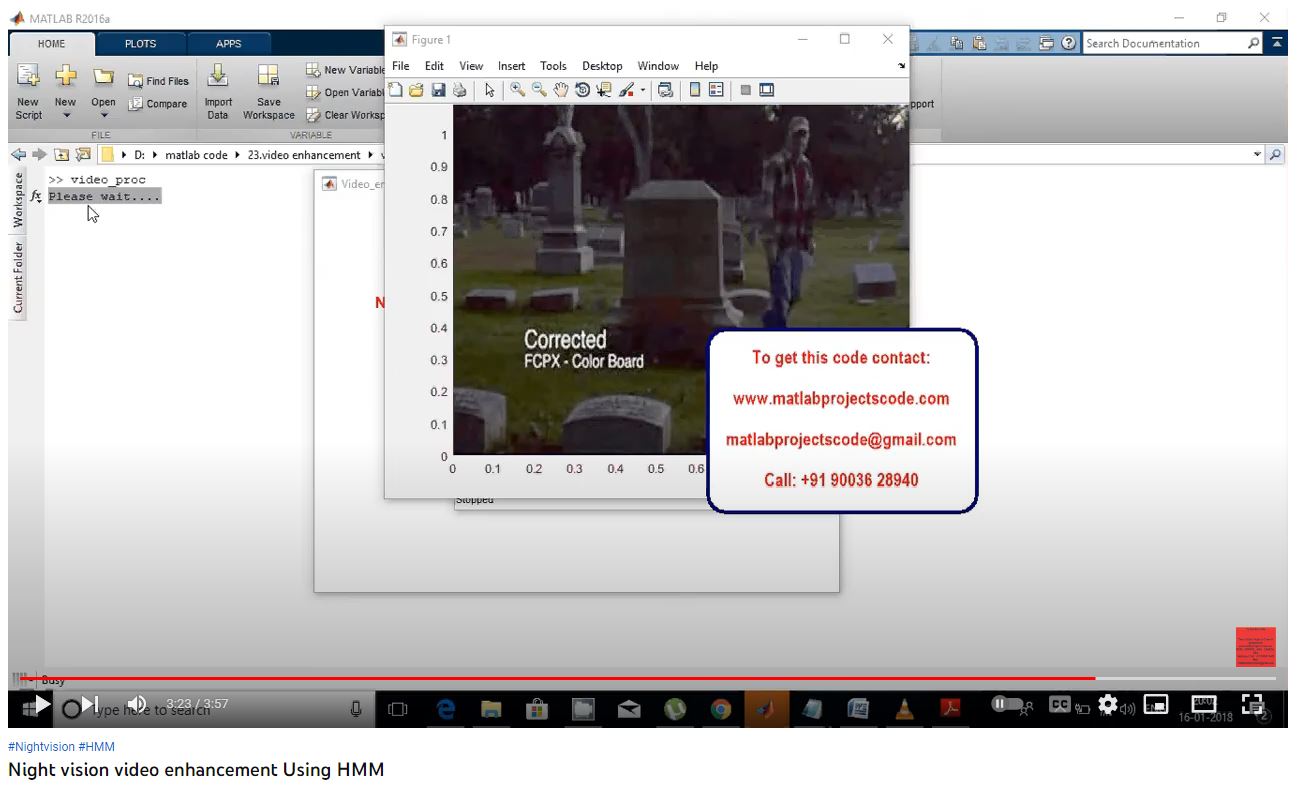Click the New Script icon in MATLAB ribbon
The width and height of the screenshot is (1300, 790).
[x=28, y=77]
